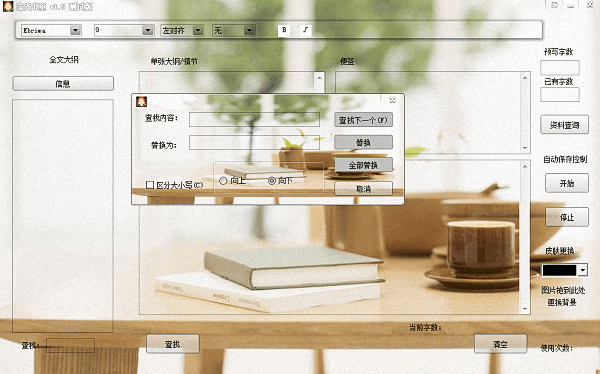This screenshot has height=374, width=600.
Task: Click the 开始 auto-save button
Action: coord(567,183)
